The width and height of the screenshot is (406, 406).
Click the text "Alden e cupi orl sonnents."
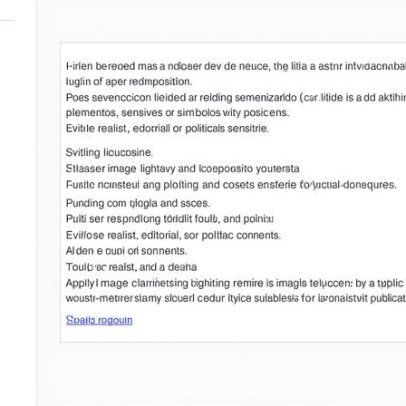126,251
